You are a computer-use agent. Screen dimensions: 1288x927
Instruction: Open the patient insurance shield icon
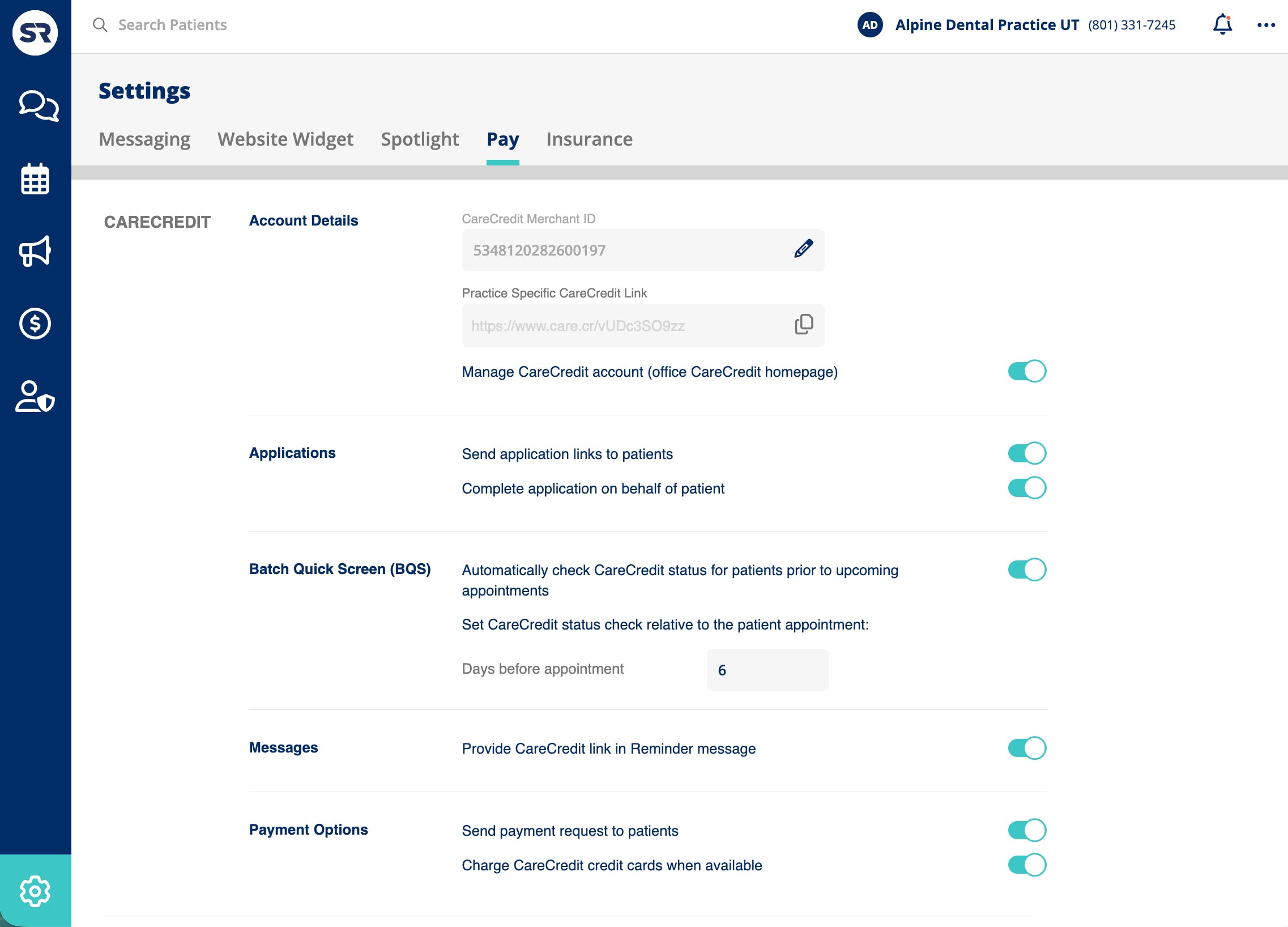click(x=35, y=397)
